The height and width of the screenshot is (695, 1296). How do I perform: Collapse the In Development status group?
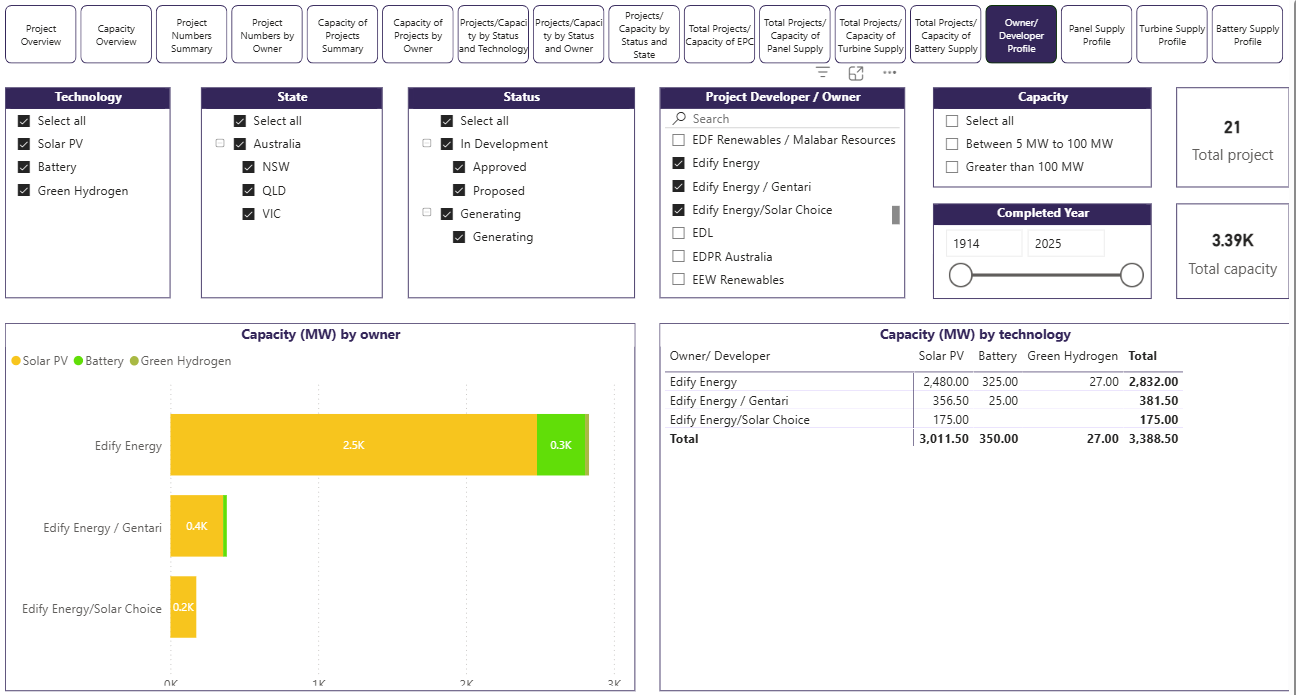point(427,144)
